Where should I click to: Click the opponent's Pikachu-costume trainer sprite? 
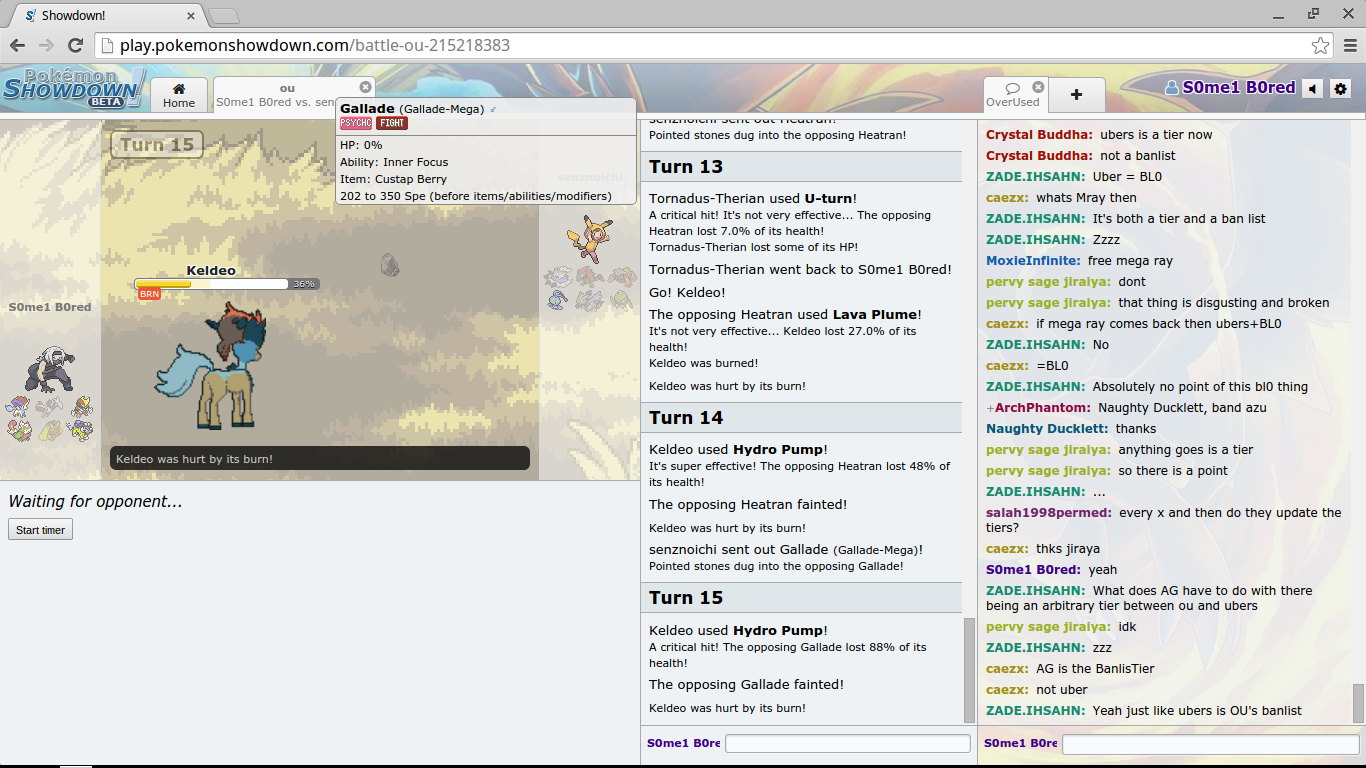pos(588,238)
